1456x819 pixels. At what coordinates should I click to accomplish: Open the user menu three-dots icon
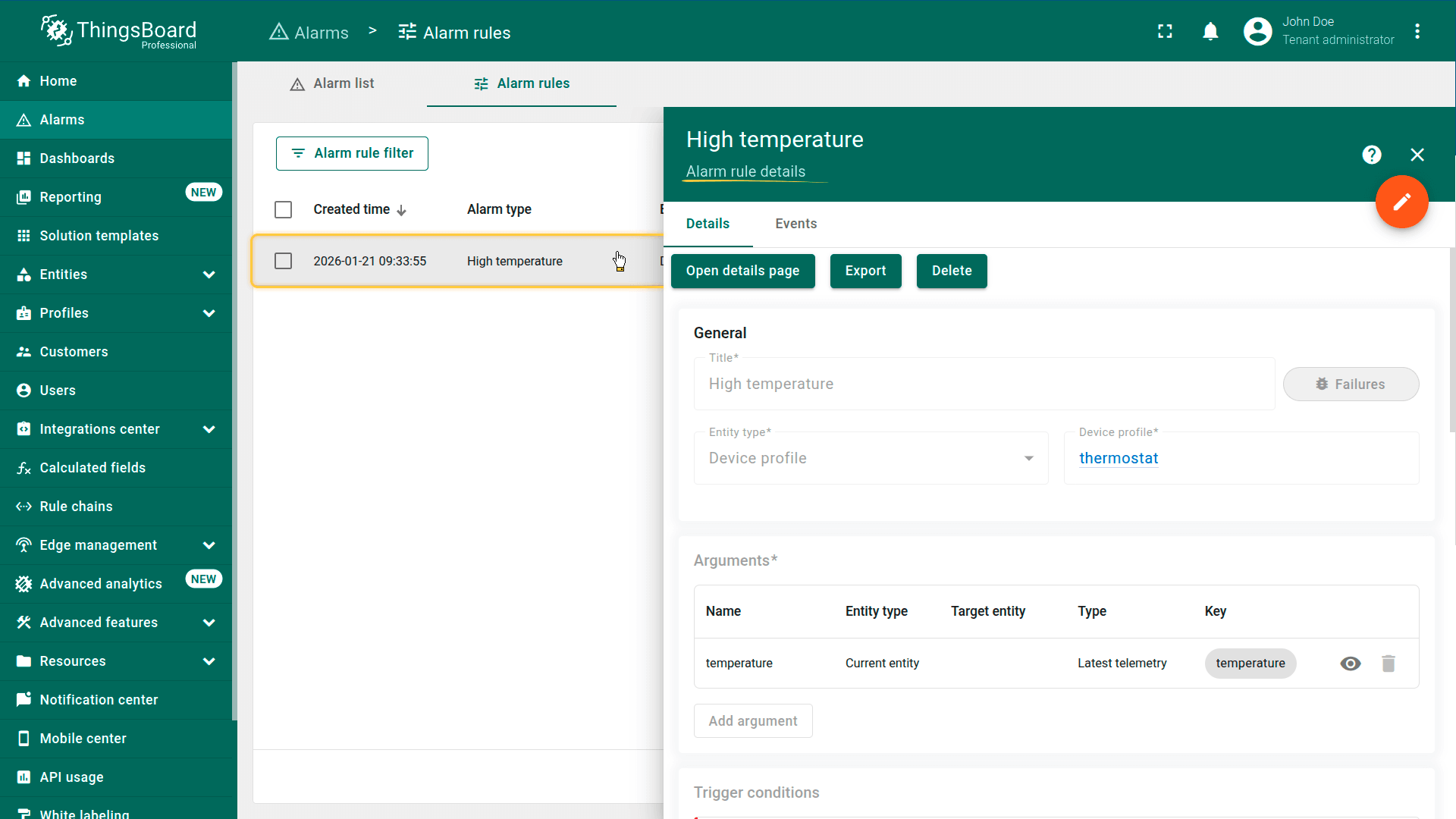1417,32
